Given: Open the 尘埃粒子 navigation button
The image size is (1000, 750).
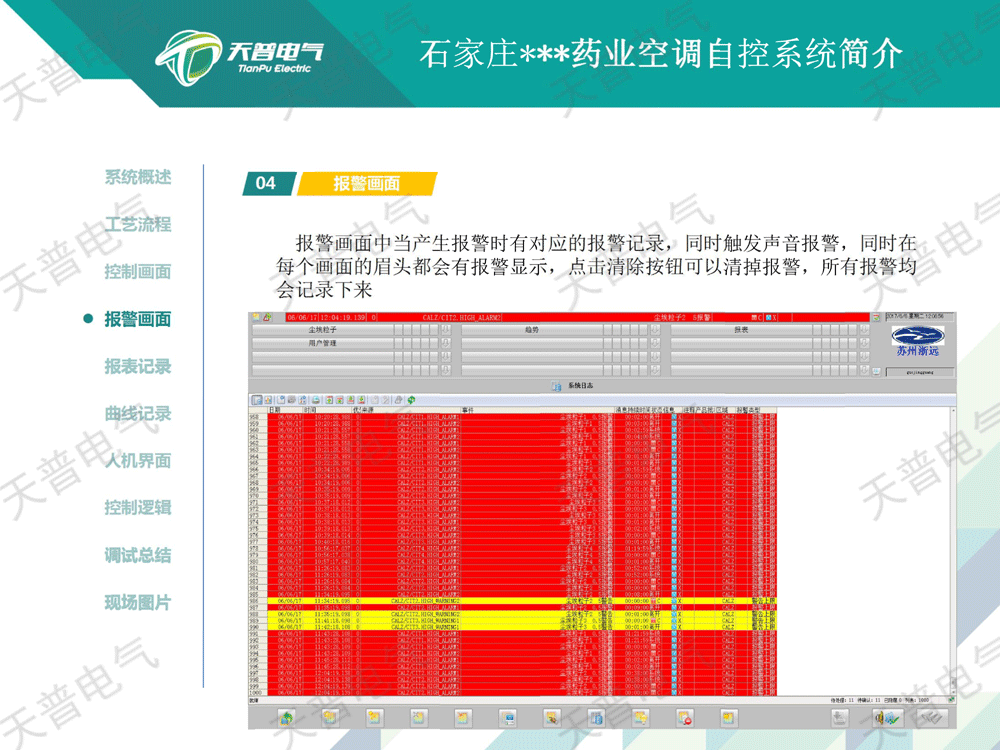Looking at the screenshot, I should pyautogui.click(x=322, y=330).
